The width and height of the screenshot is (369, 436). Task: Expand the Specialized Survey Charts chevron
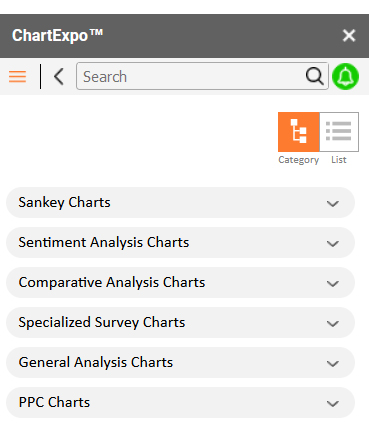(x=333, y=323)
